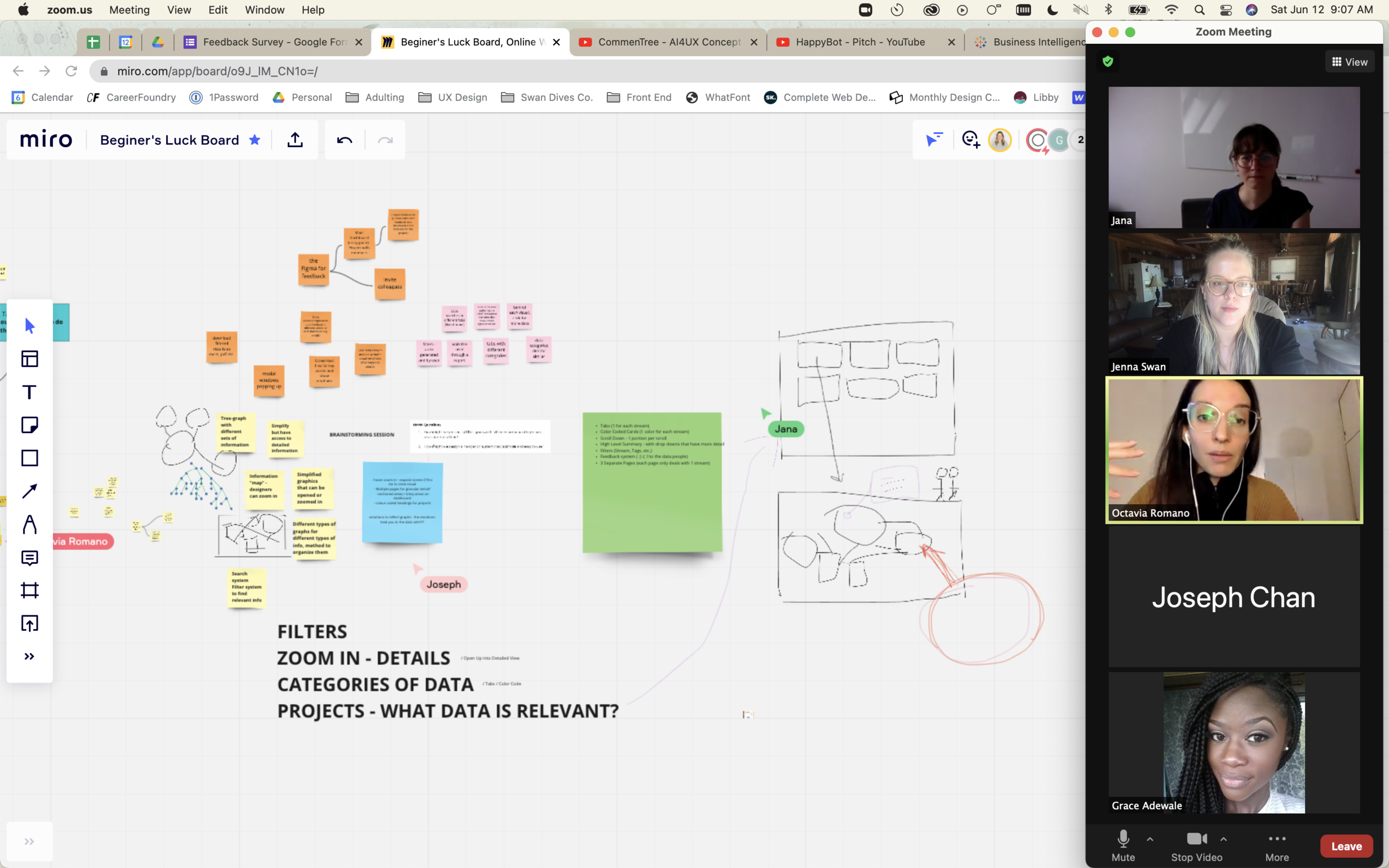1389x868 pixels.
Task: Open the Meeting menu in menu bar
Action: (129, 10)
